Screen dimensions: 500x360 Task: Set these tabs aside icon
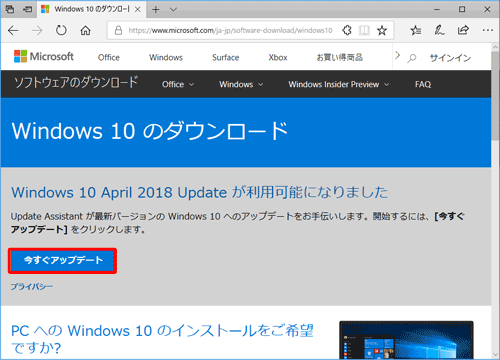pyautogui.click(x=28, y=9)
